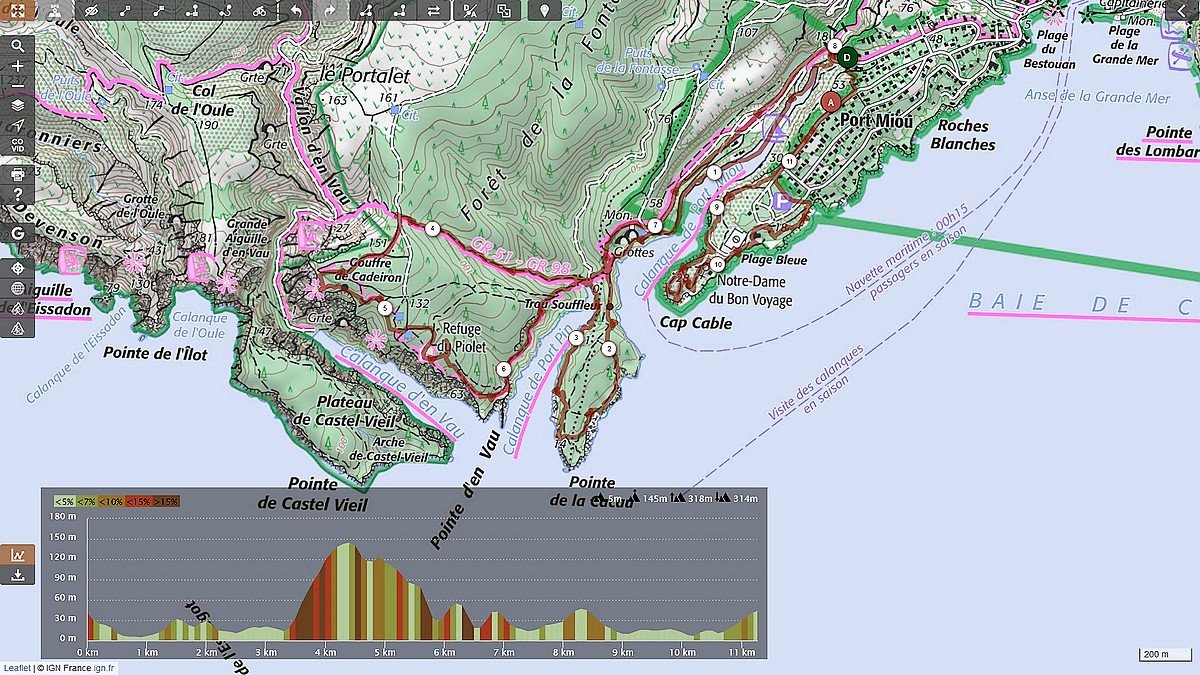1200x675 pixels.
Task: Click the G icon in sidebar
Action: (17, 233)
